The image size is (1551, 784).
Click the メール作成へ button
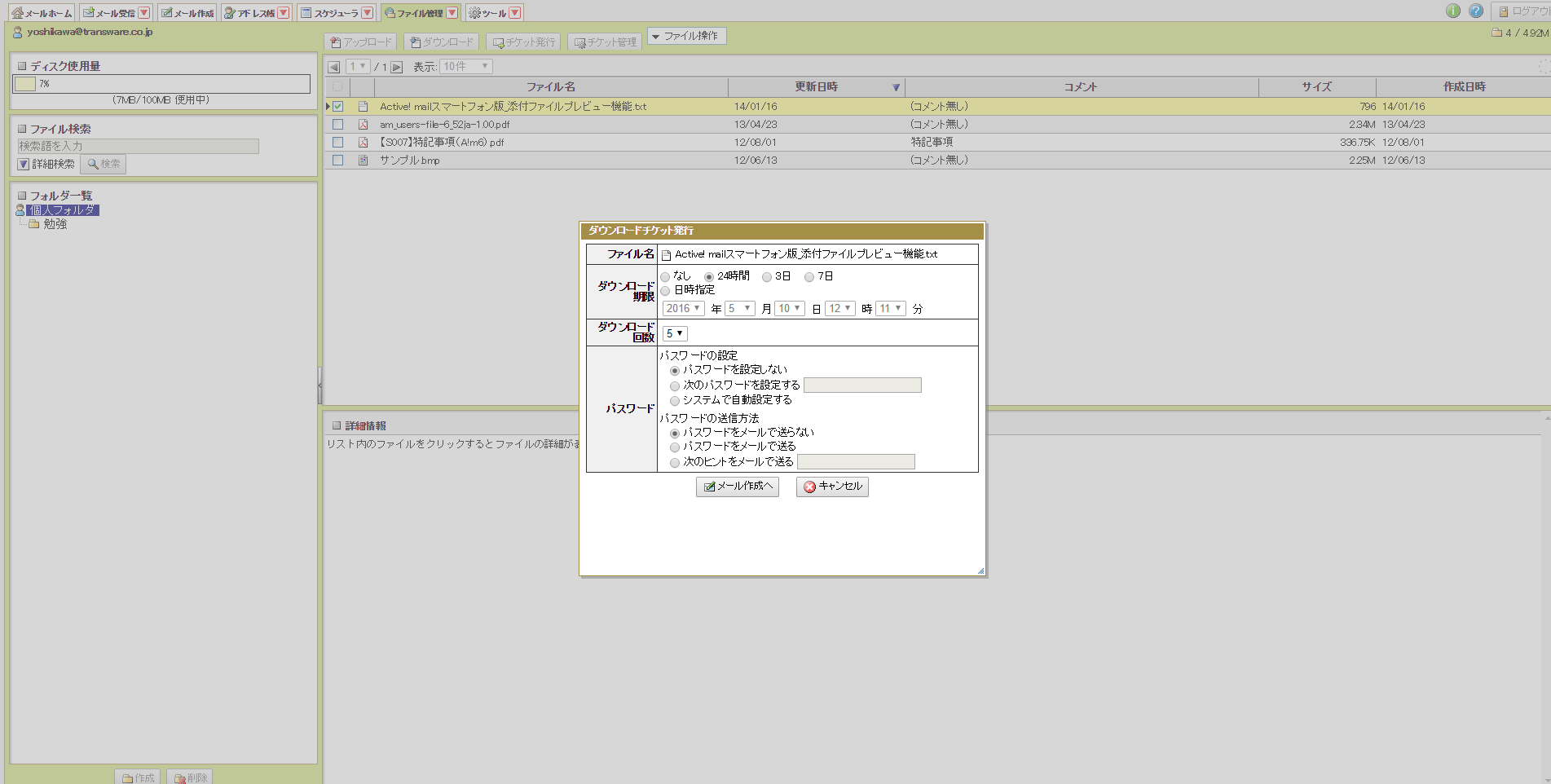(738, 487)
